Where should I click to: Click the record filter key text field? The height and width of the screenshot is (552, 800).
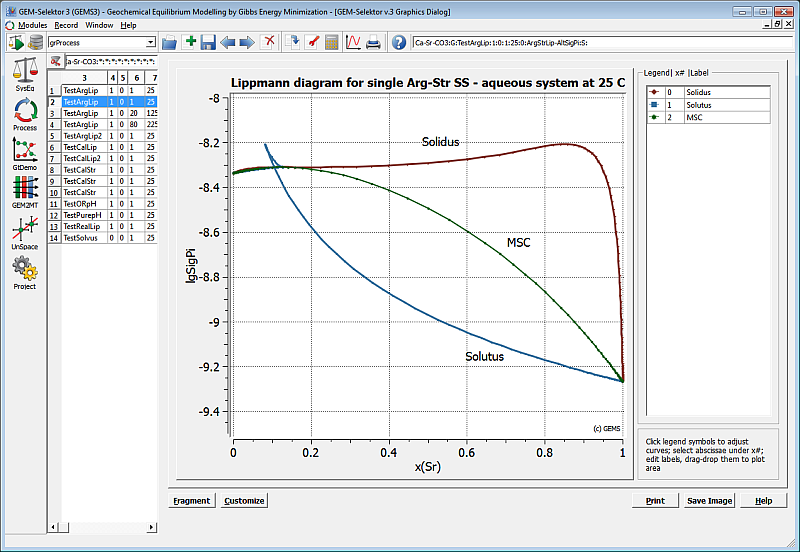point(111,62)
